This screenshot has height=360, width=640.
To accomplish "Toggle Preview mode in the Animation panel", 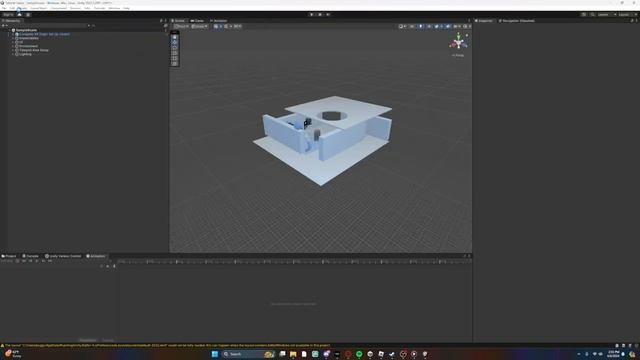I will pyautogui.click(x=7, y=261).
